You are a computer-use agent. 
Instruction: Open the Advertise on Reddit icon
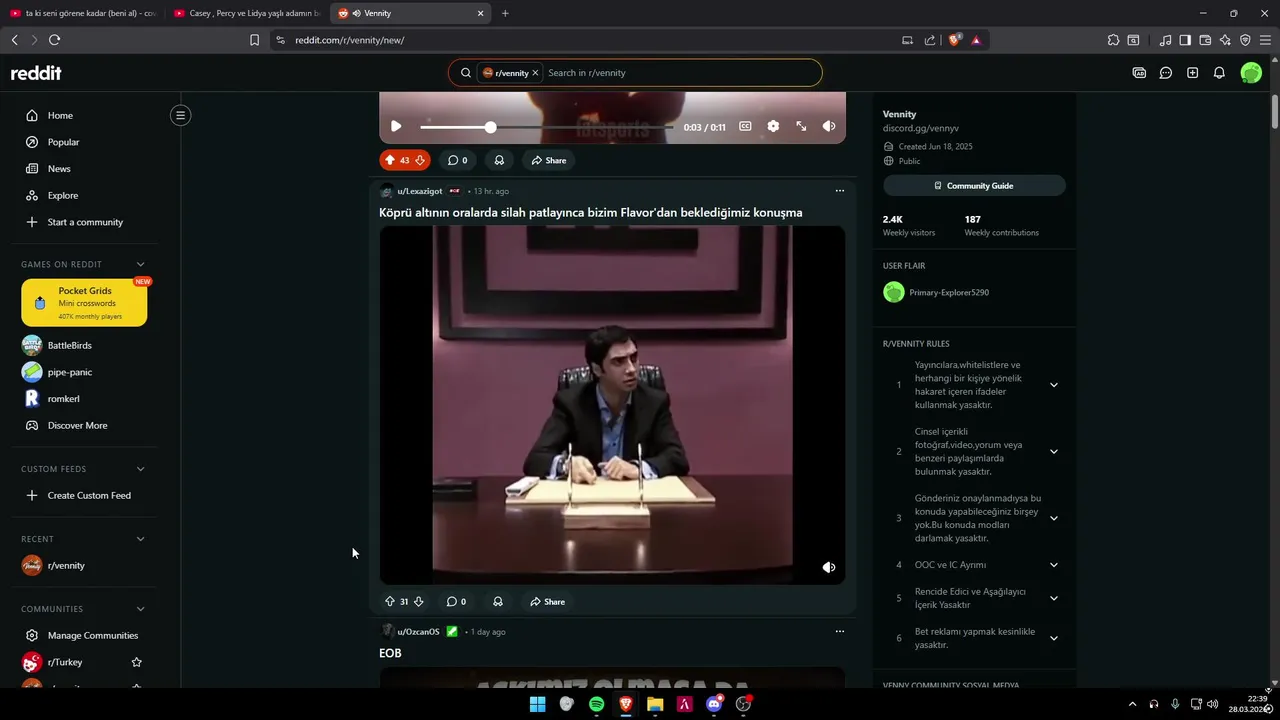(1139, 73)
